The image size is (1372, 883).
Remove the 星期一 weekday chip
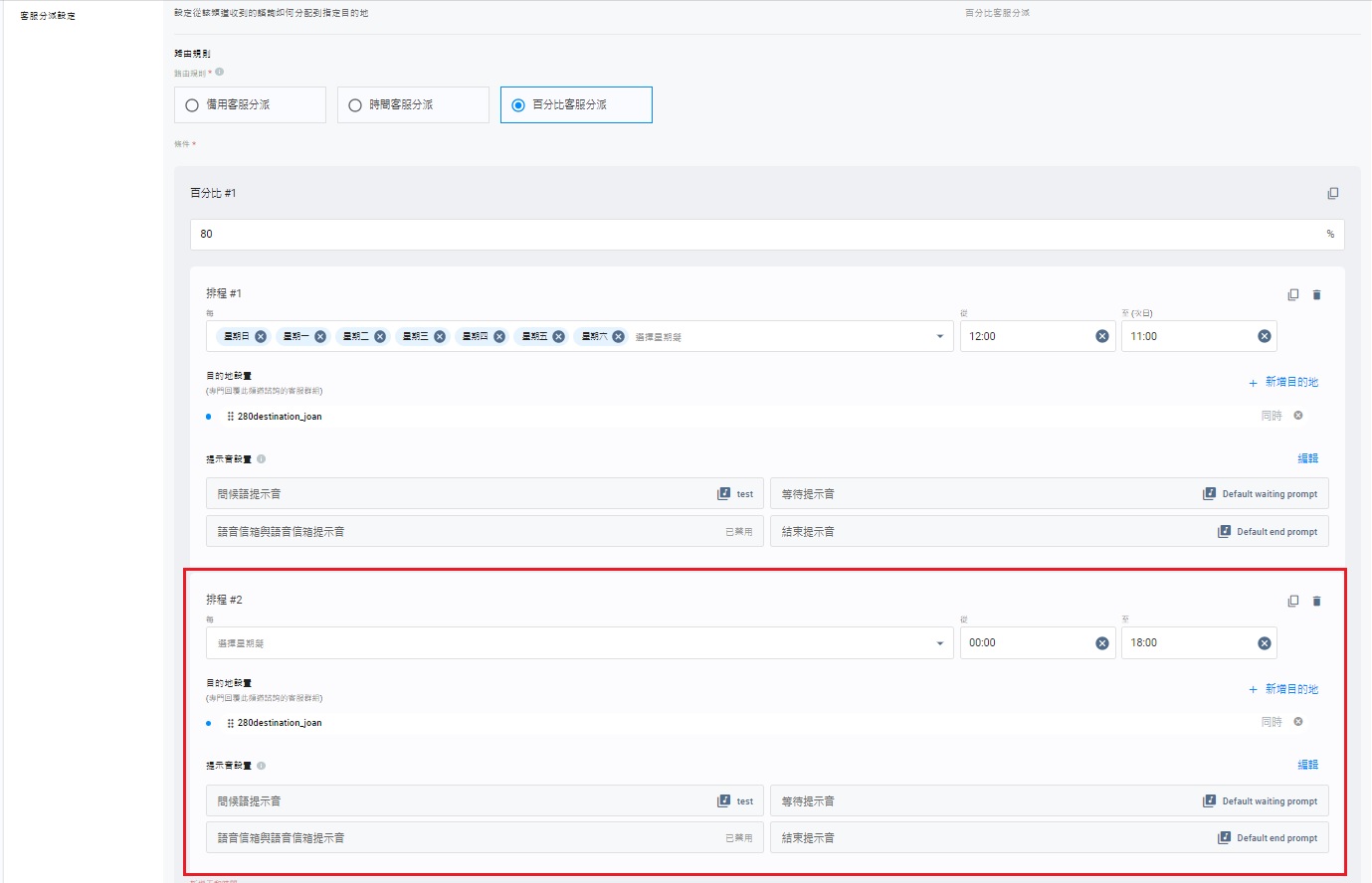click(x=320, y=336)
